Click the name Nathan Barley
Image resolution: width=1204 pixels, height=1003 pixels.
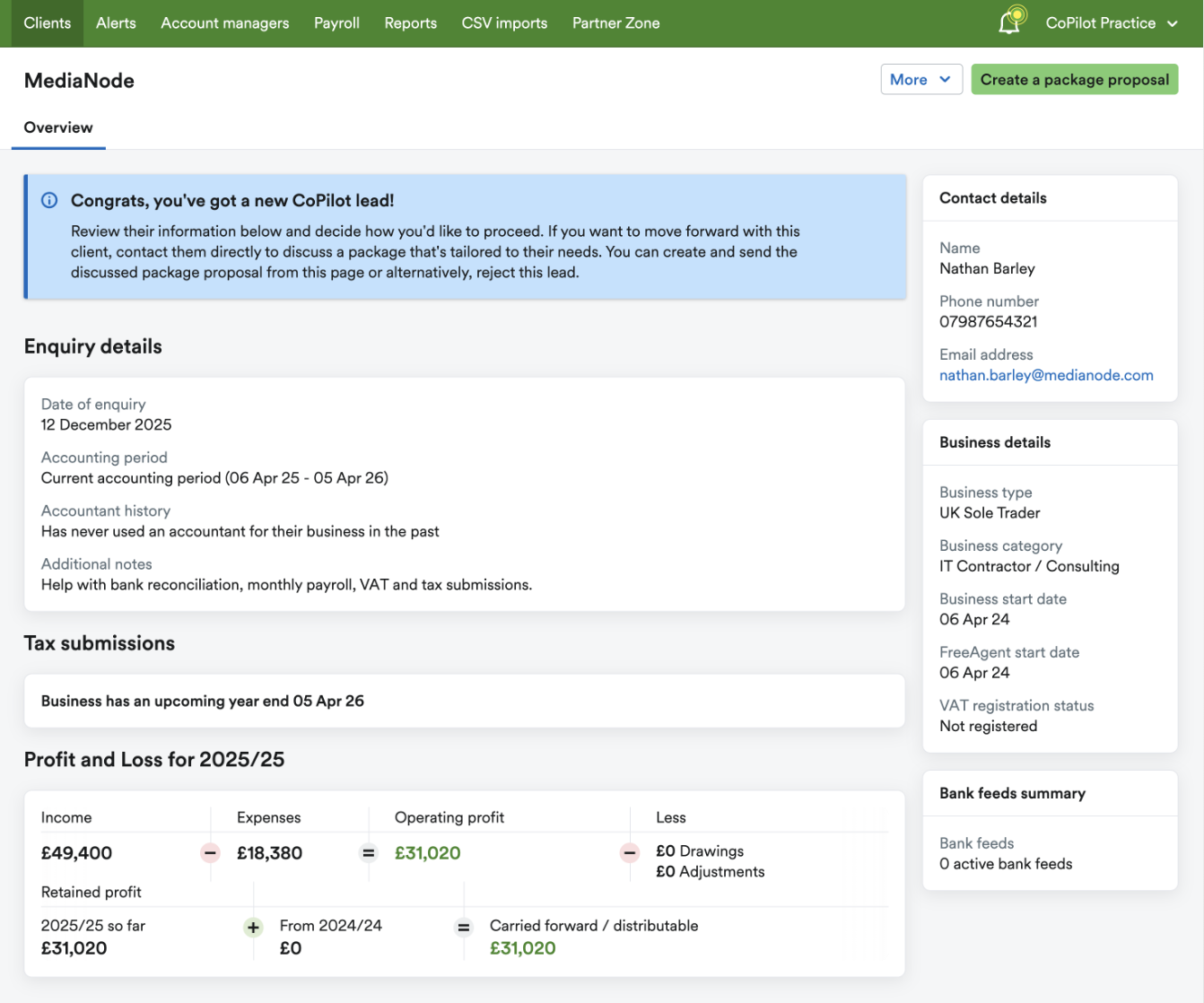coord(987,268)
